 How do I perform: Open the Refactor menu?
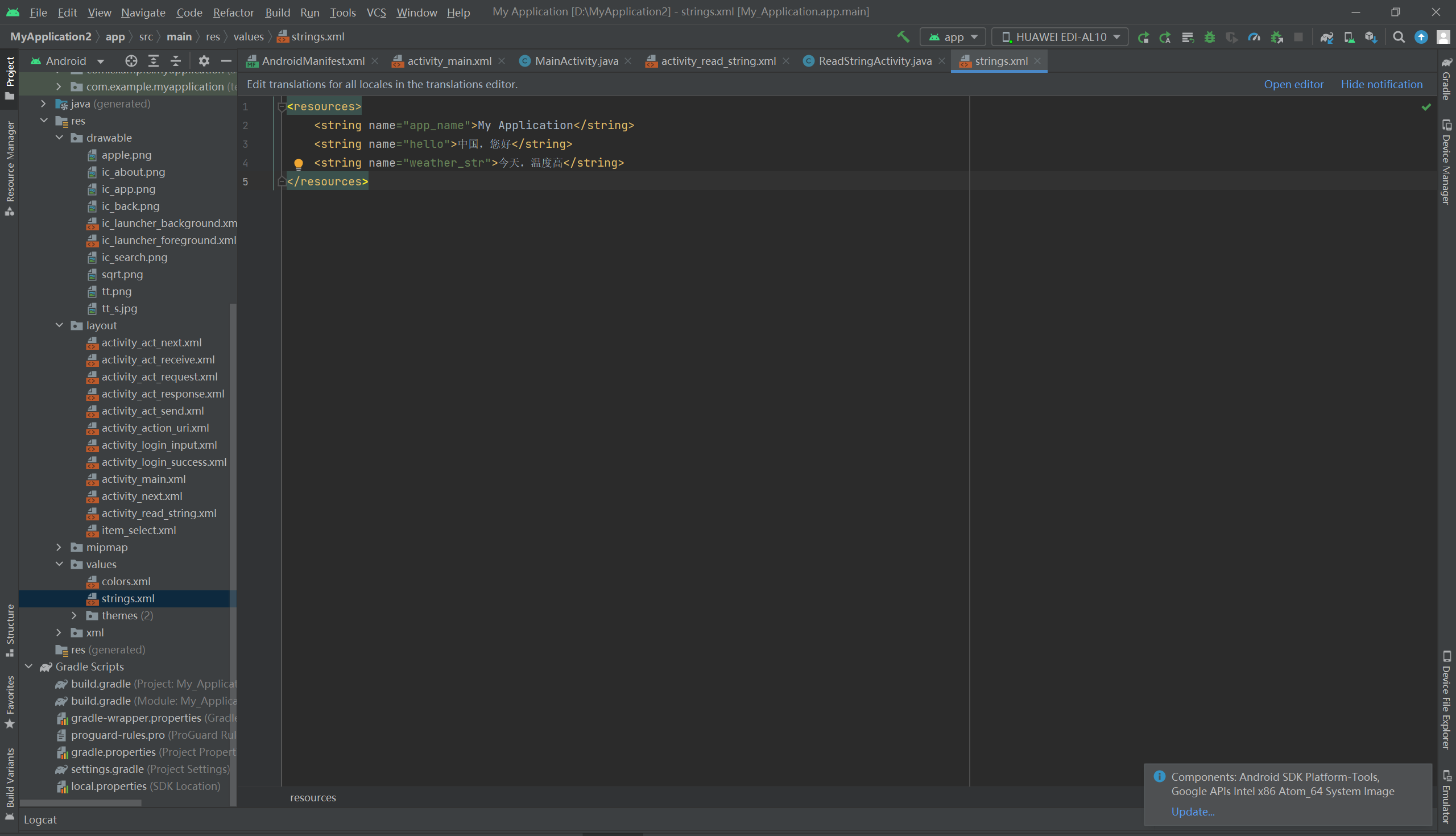233,12
